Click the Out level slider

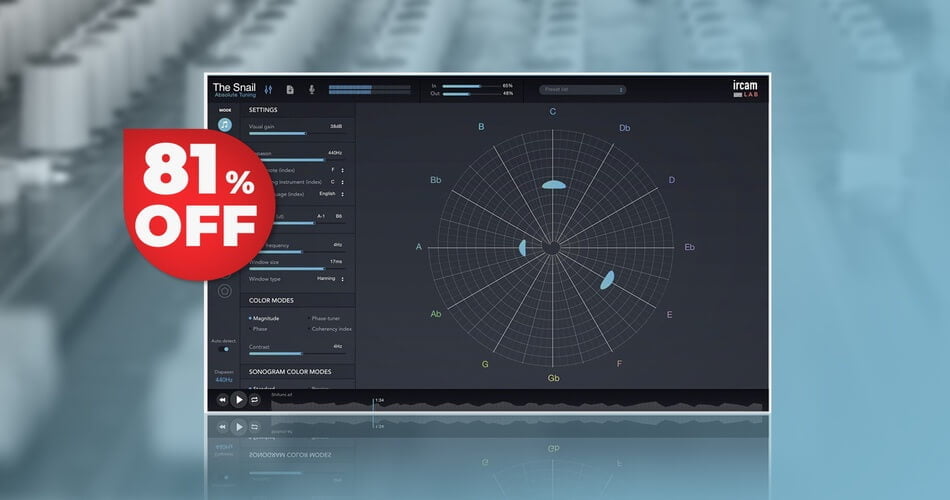coord(470,94)
